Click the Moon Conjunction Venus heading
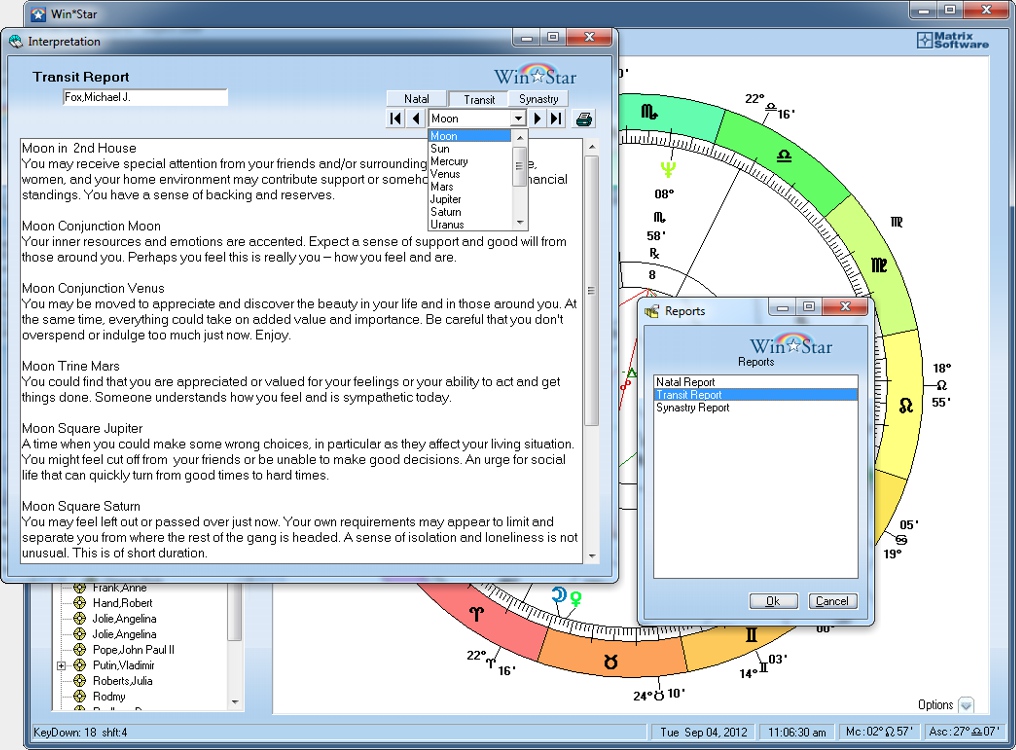Image resolution: width=1016 pixels, height=750 pixels. 93,288
